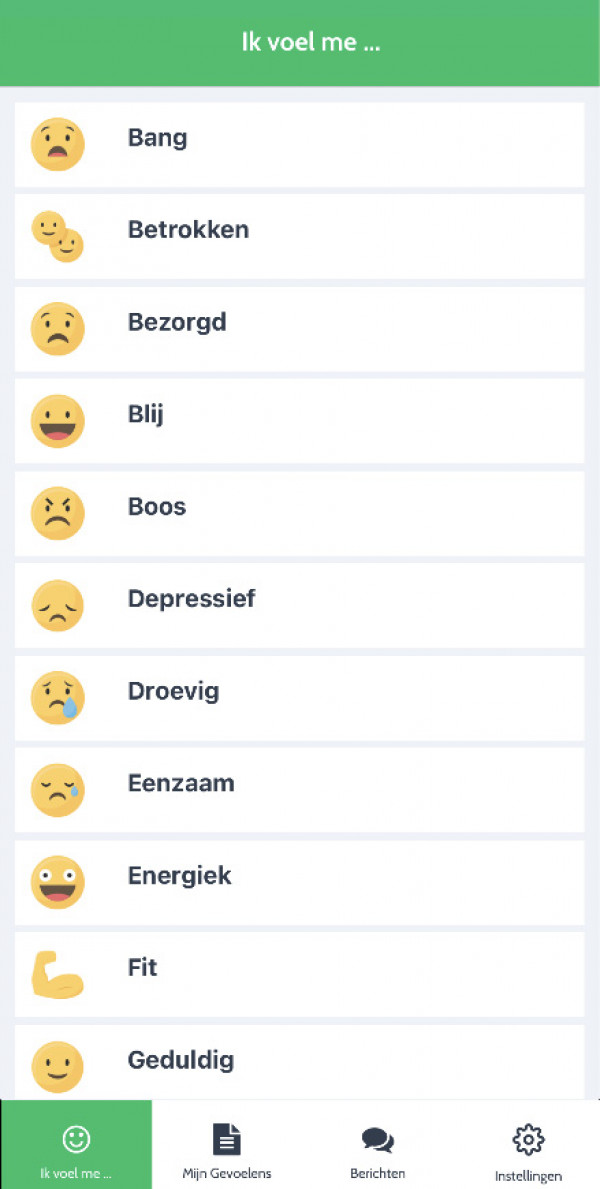This screenshot has width=600, height=1189.
Task: Click the sad face emoji for Depressief
Action: (58, 606)
